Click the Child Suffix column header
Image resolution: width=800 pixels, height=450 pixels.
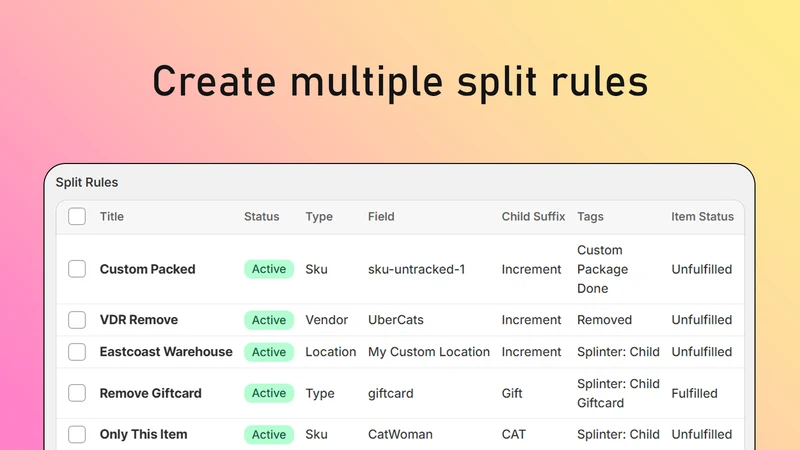click(533, 216)
